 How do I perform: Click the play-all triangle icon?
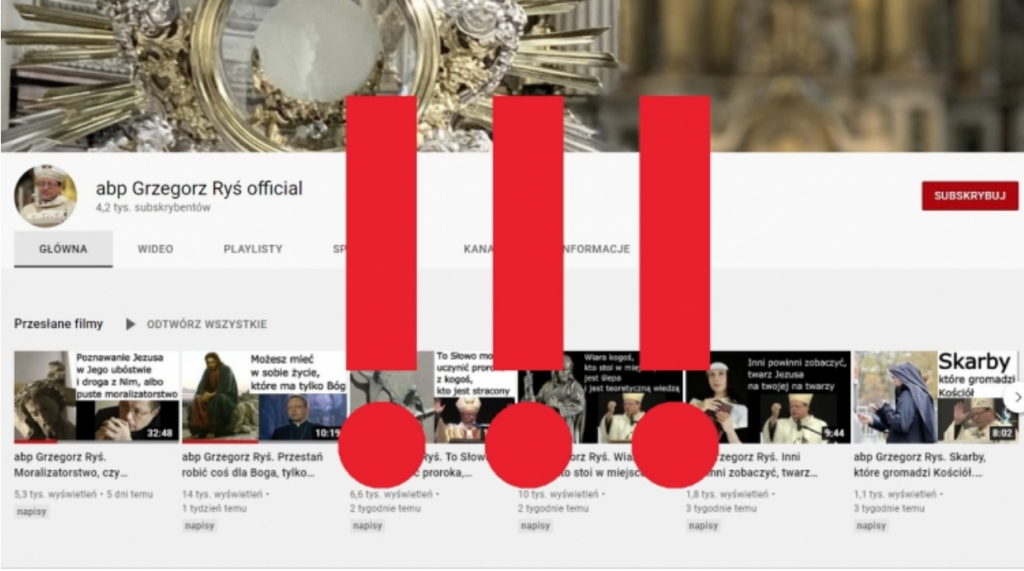click(131, 324)
